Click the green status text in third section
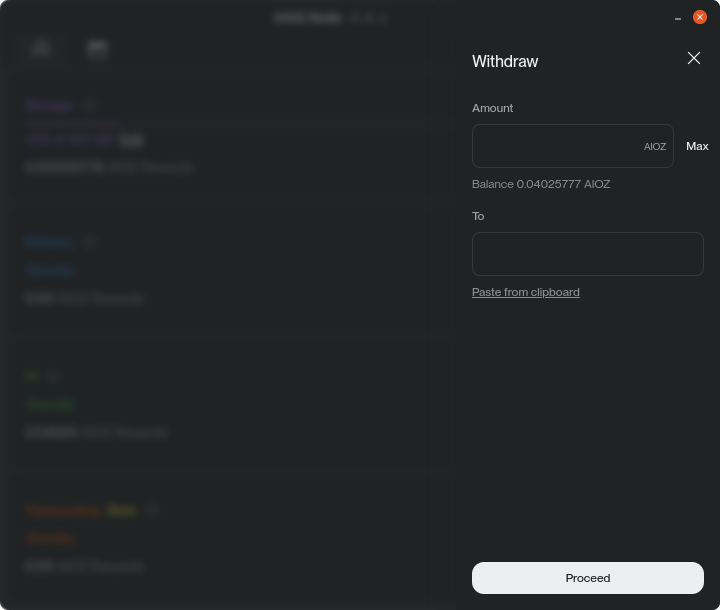720x610 pixels. pos(50,404)
